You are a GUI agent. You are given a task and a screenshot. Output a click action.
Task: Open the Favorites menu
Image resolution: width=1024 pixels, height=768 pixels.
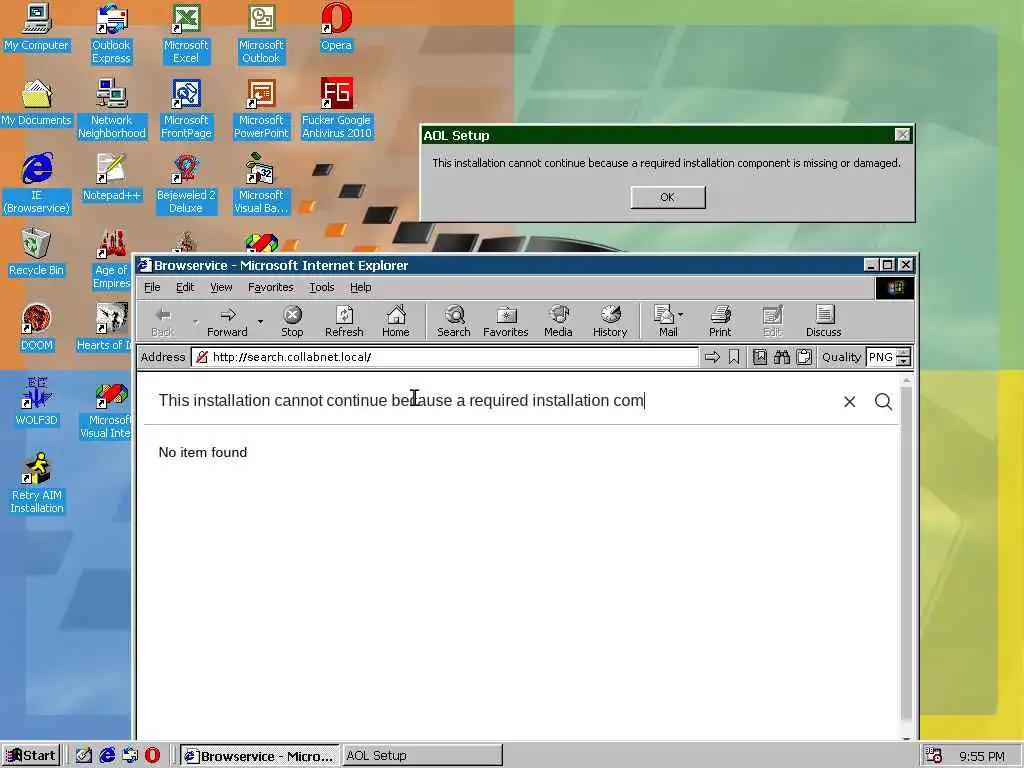[x=270, y=287]
